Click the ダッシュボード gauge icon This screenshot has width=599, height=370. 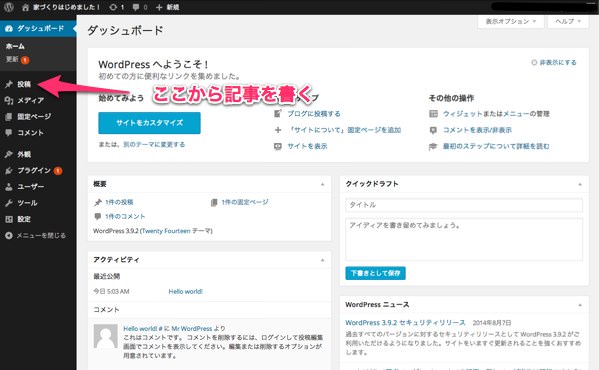coord(9,29)
